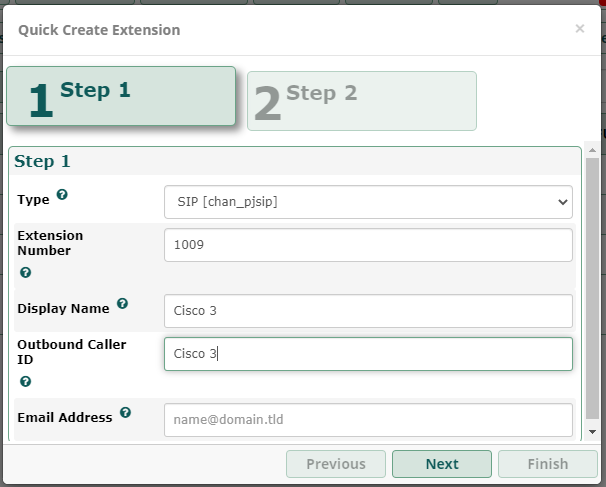606x487 pixels.
Task: Click the Next button
Action: click(442, 464)
